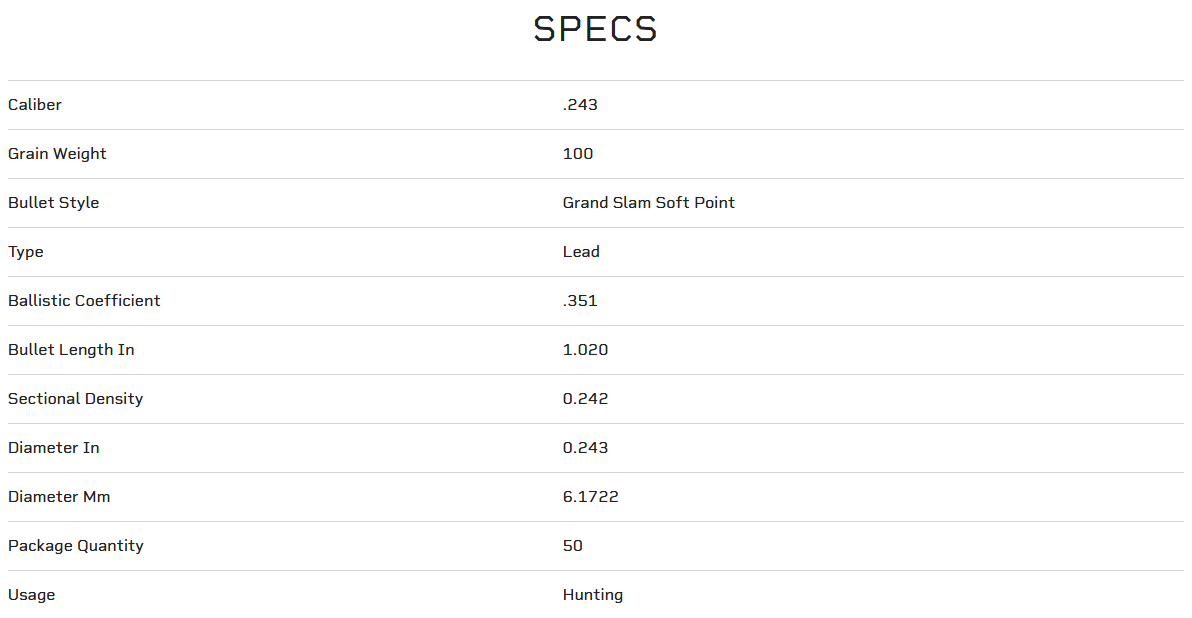Click the Package Quantity label
The width and height of the screenshot is (1192, 618).
[x=76, y=546]
